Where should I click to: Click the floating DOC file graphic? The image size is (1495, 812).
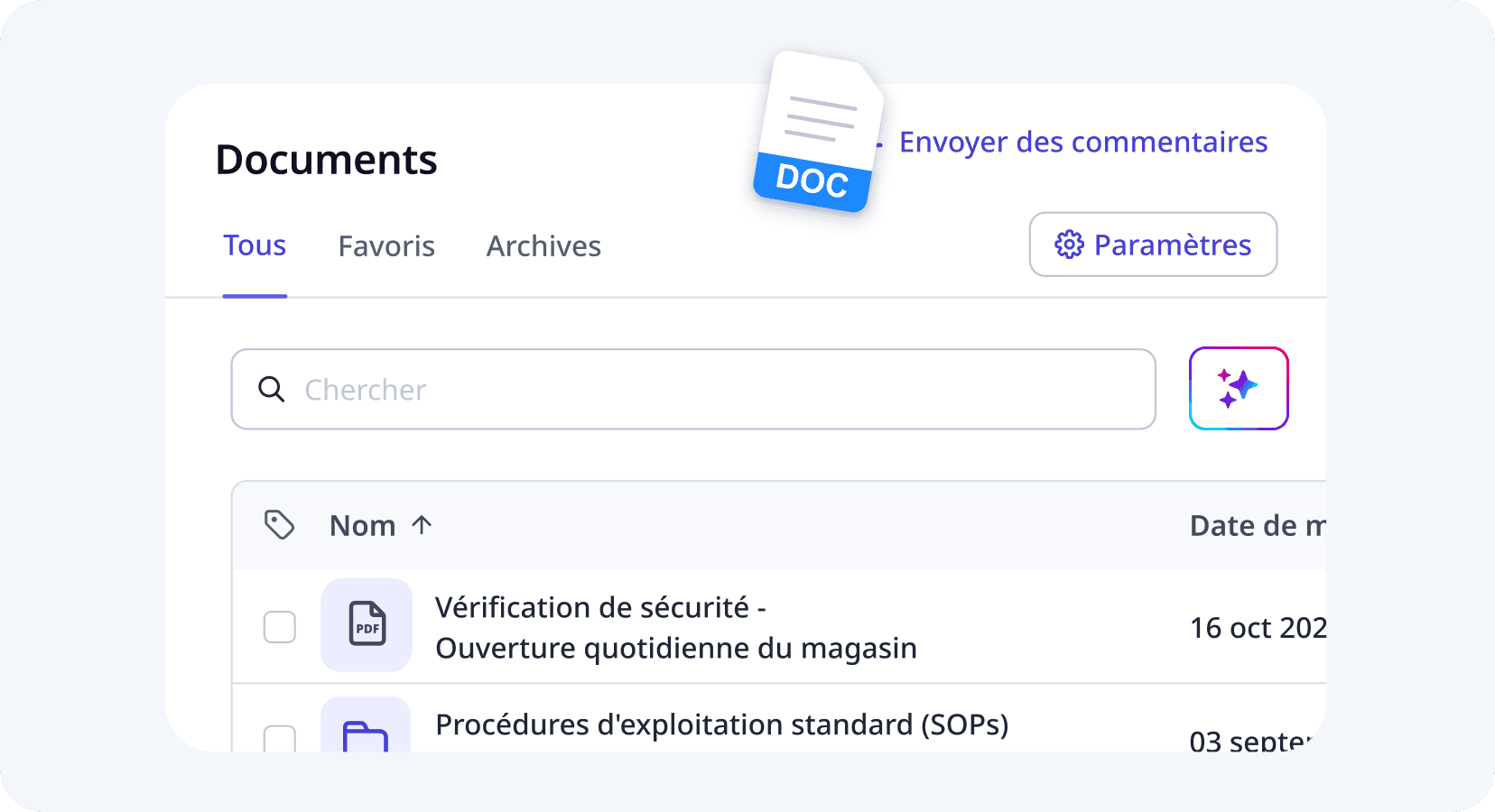click(x=817, y=132)
